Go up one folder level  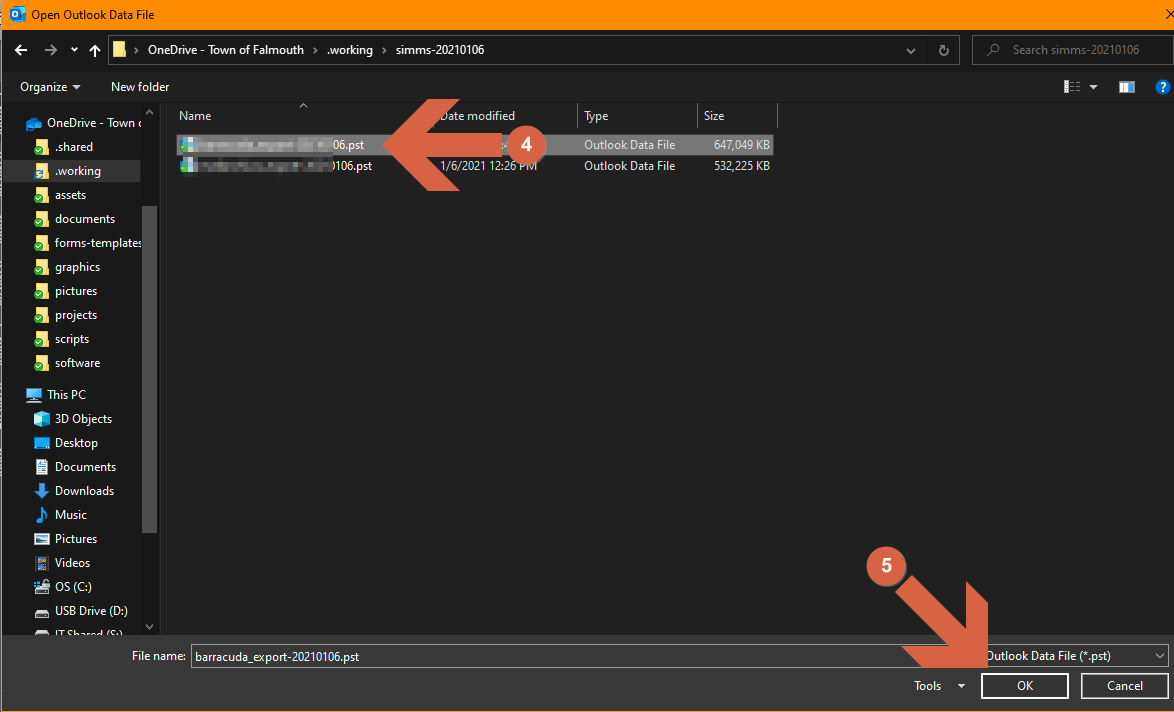click(94, 50)
